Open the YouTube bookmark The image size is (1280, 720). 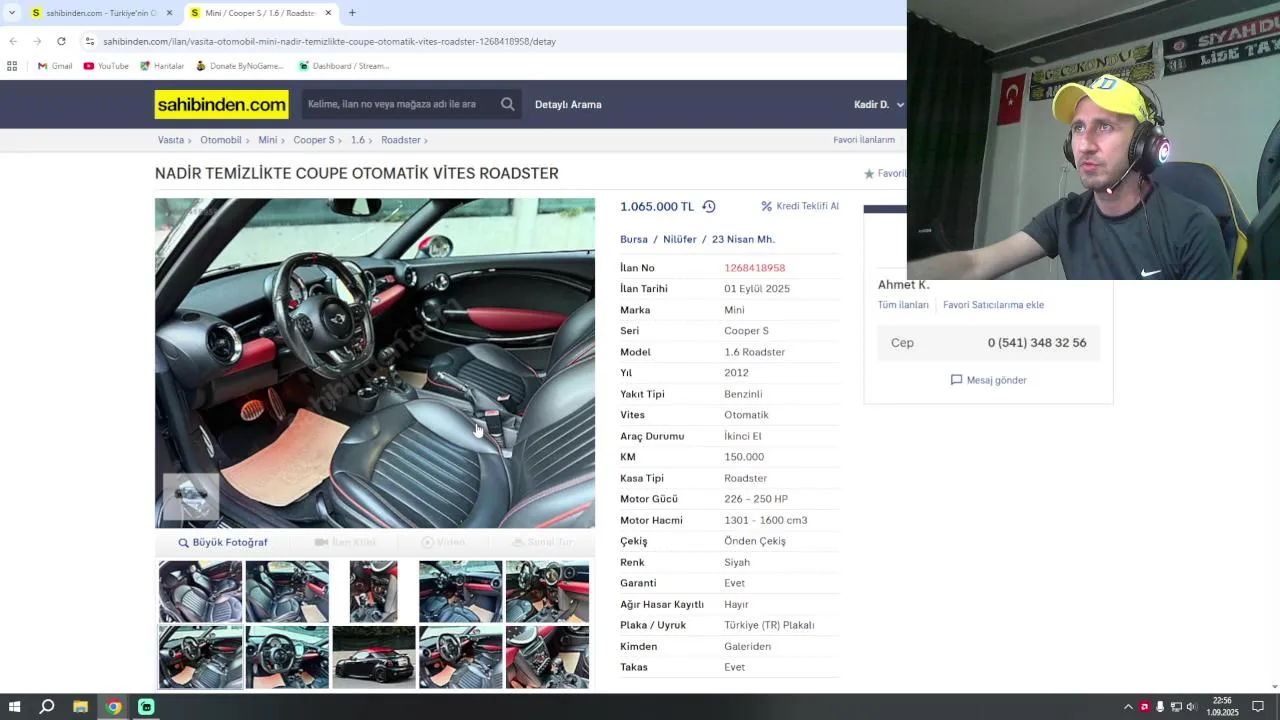point(106,66)
